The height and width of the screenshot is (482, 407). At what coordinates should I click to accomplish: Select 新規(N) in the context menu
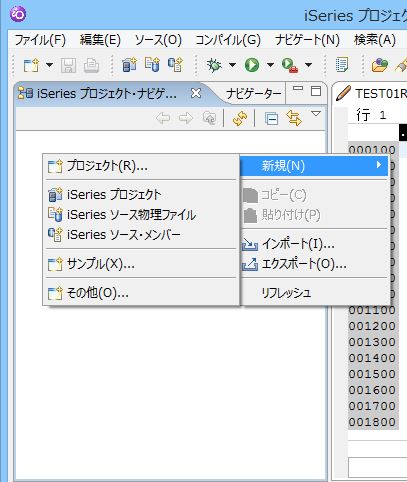click(x=314, y=166)
